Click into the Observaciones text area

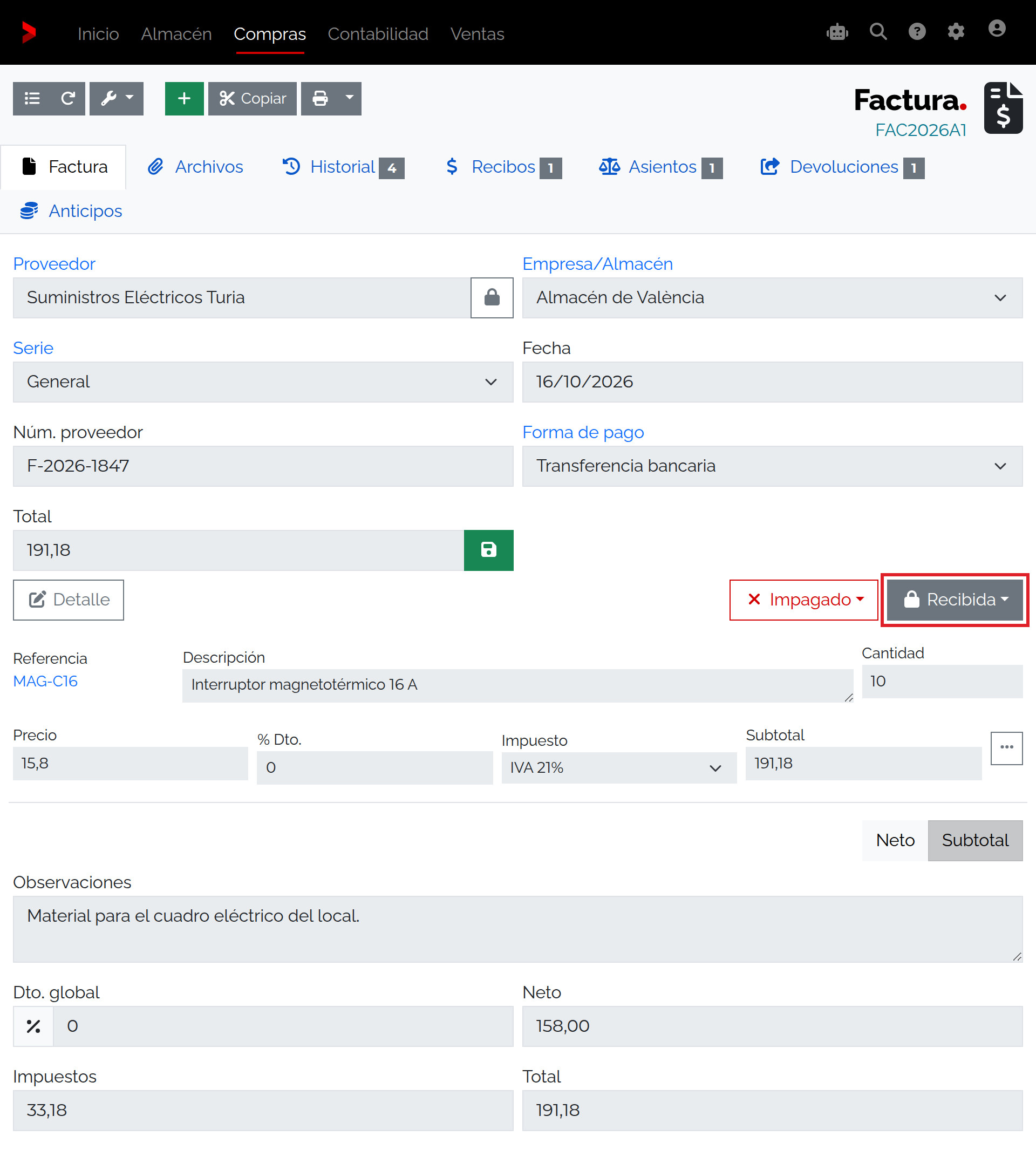[x=517, y=930]
